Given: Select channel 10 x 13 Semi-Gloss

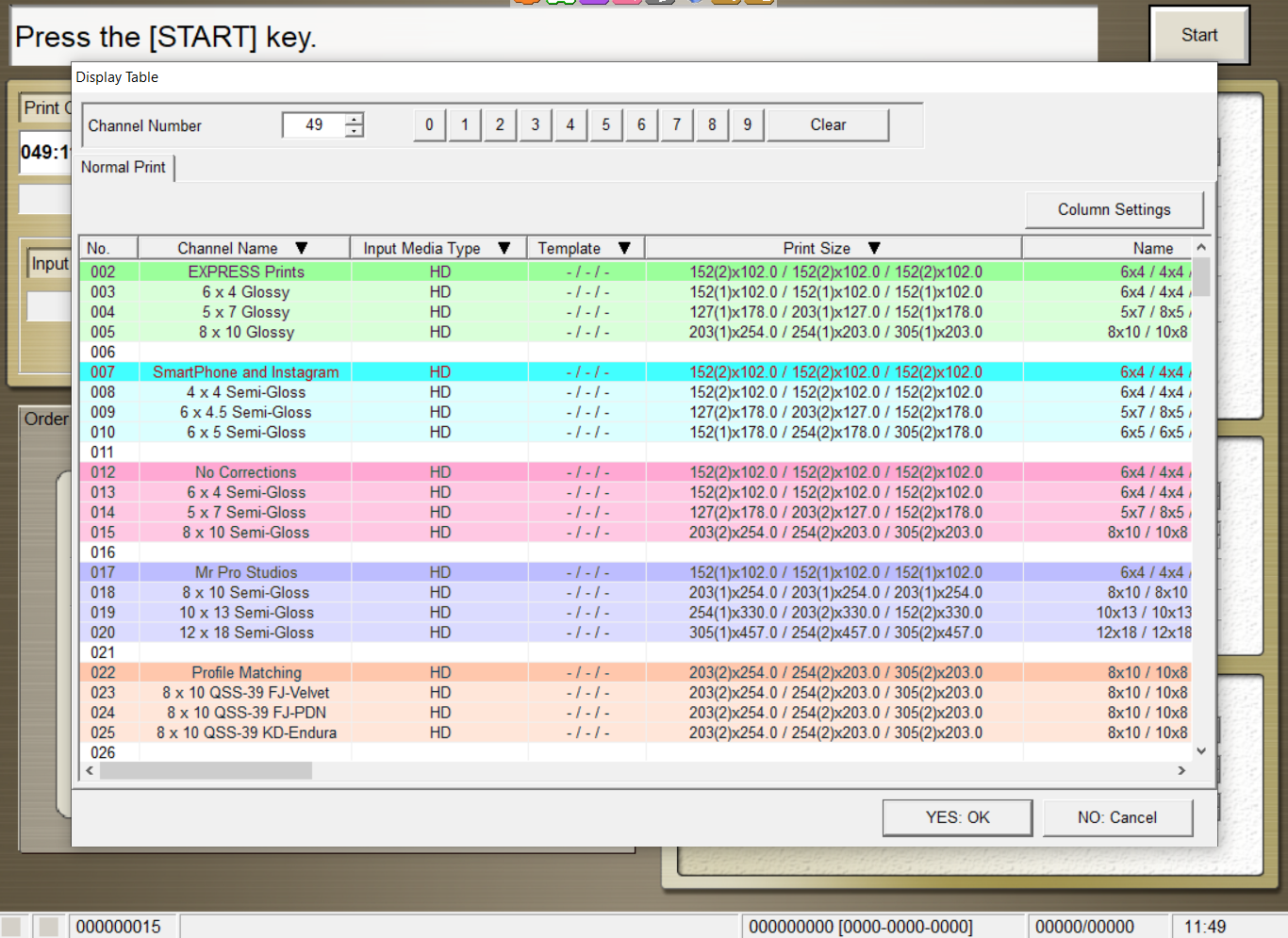Looking at the screenshot, I should (x=636, y=613).
